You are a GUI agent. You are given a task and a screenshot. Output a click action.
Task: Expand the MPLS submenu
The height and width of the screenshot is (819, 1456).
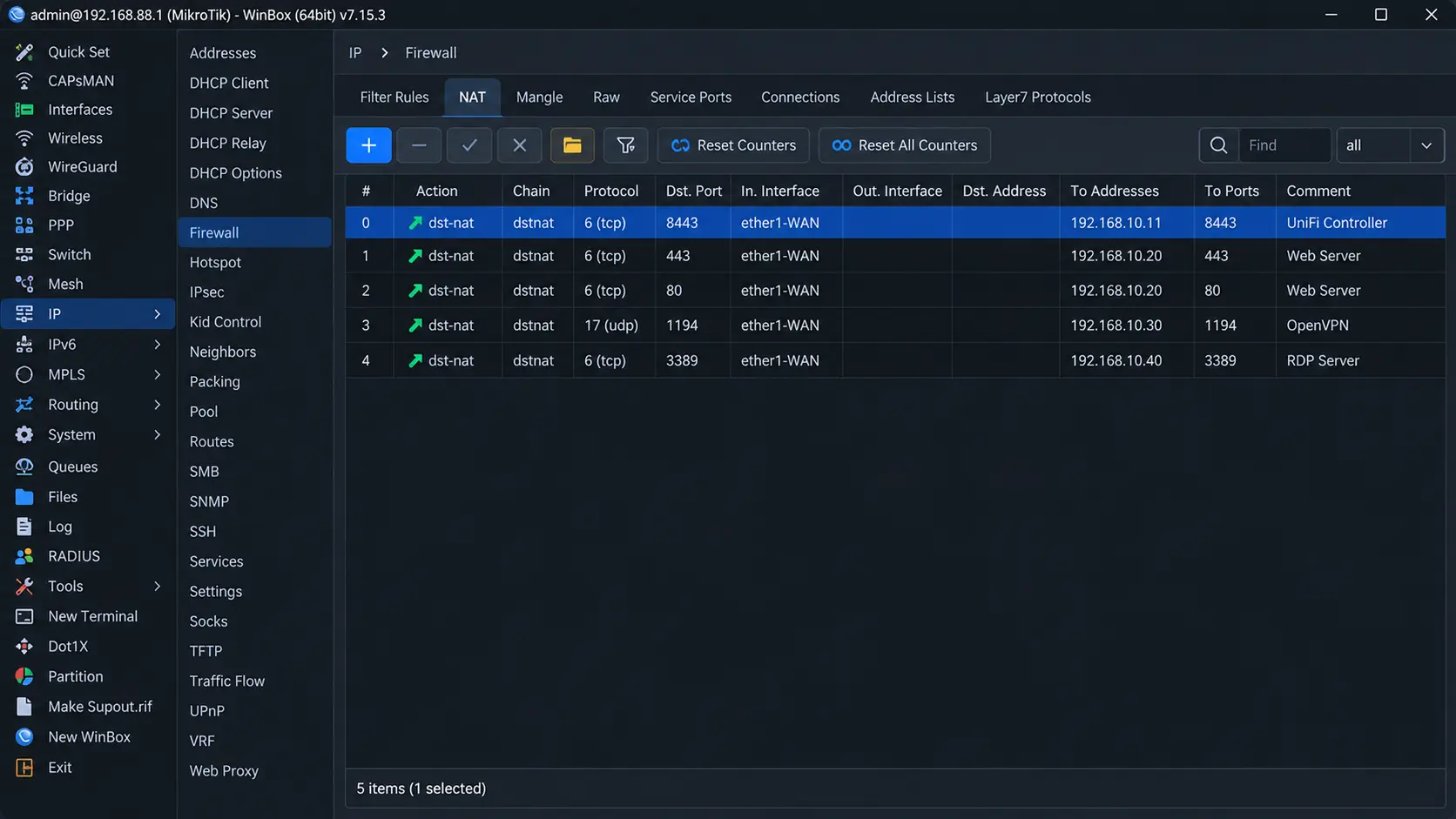point(157,374)
